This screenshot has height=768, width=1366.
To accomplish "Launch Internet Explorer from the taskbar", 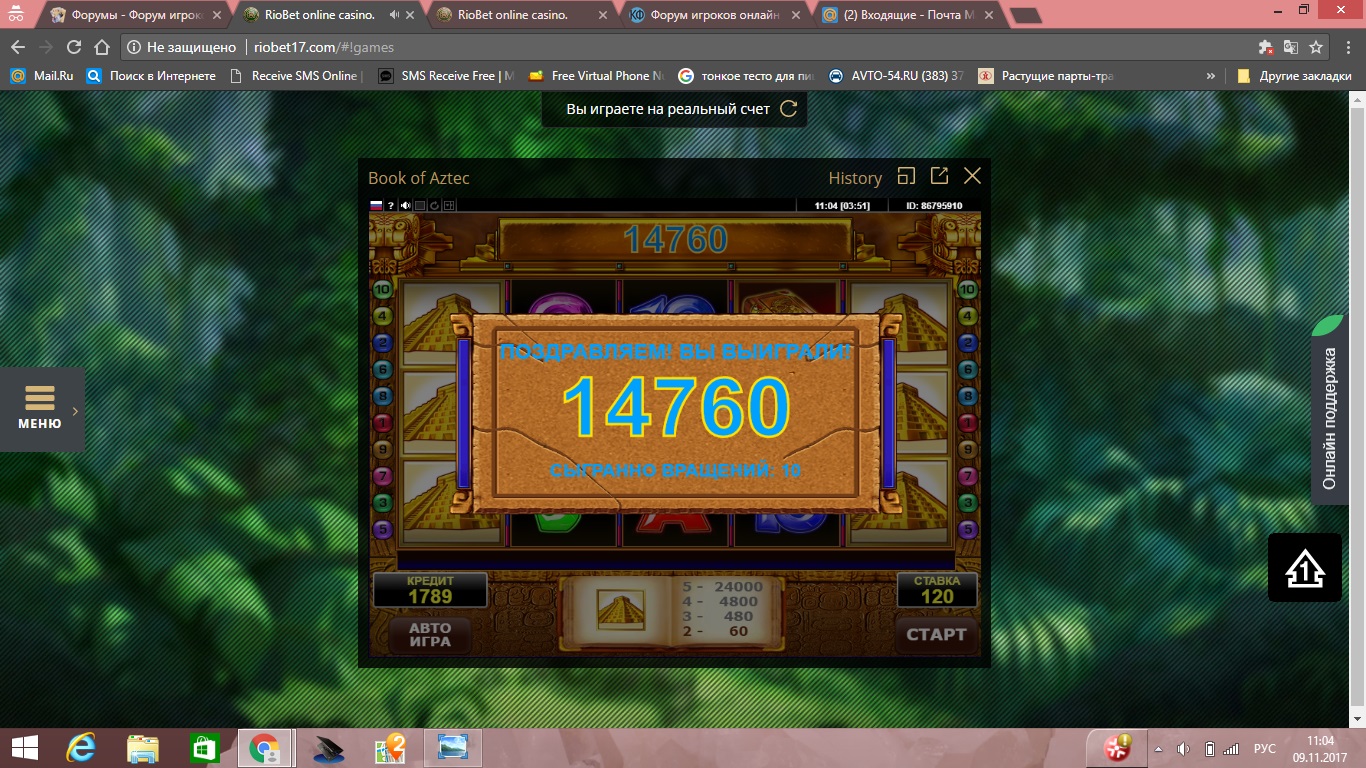I will (x=80, y=748).
